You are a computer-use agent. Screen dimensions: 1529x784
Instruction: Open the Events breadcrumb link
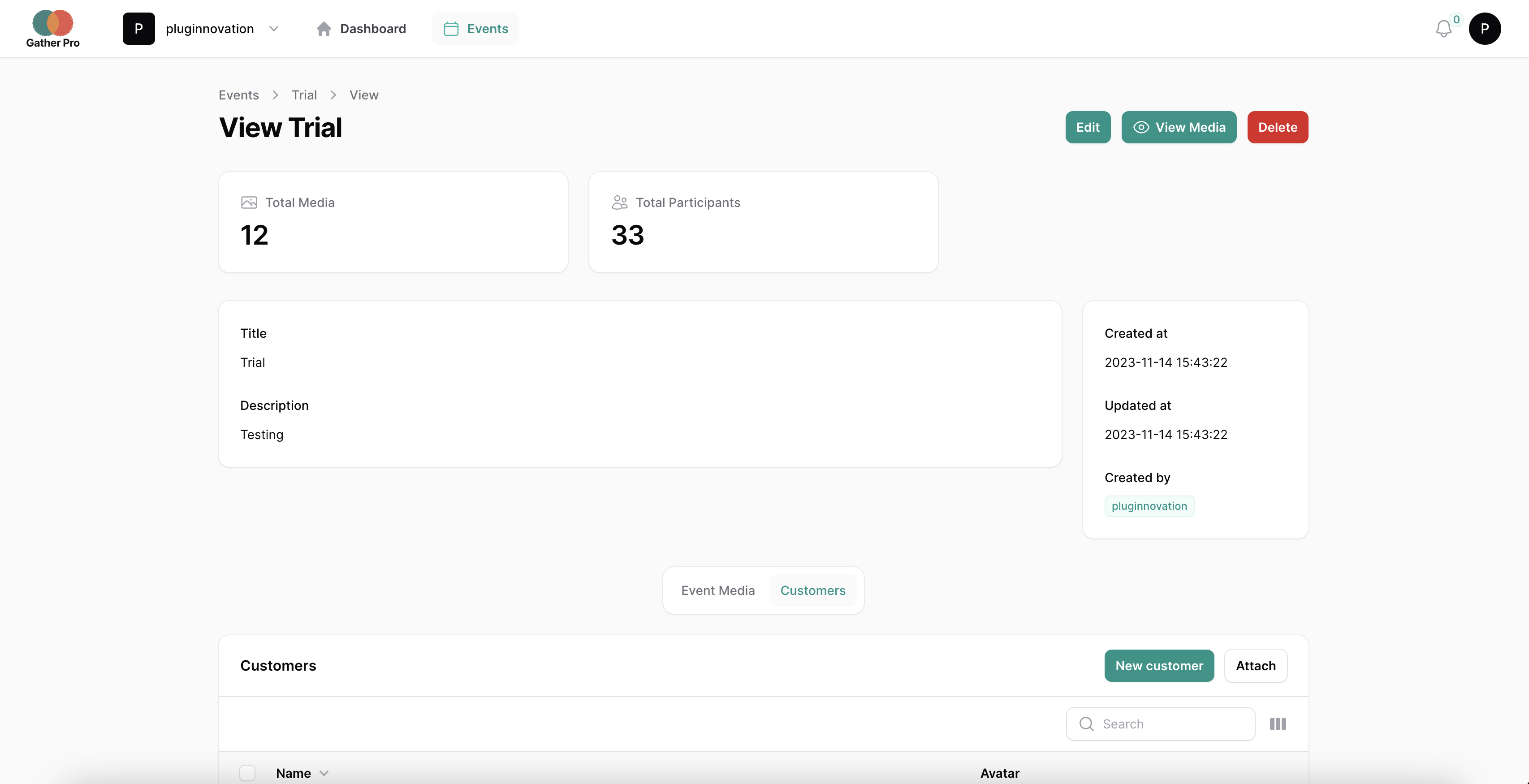pyautogui.click(x=238, y=95)
